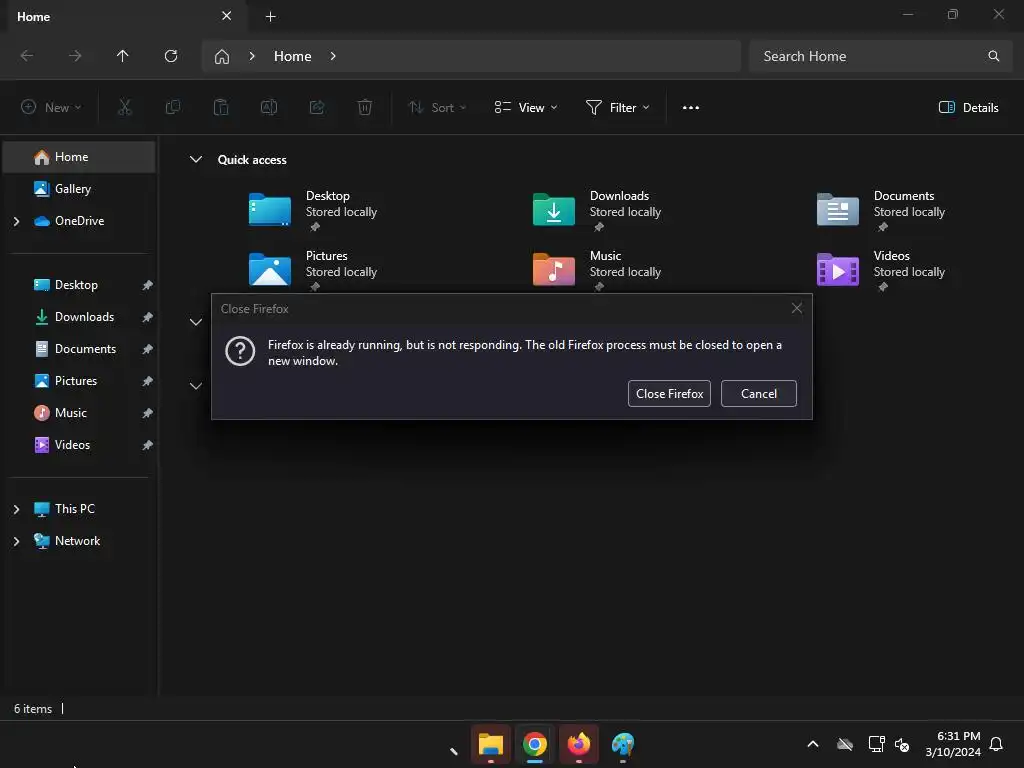Add a new tab with plus button
Viewport: 1024px width, 768px height.
(x=270, y=16)
